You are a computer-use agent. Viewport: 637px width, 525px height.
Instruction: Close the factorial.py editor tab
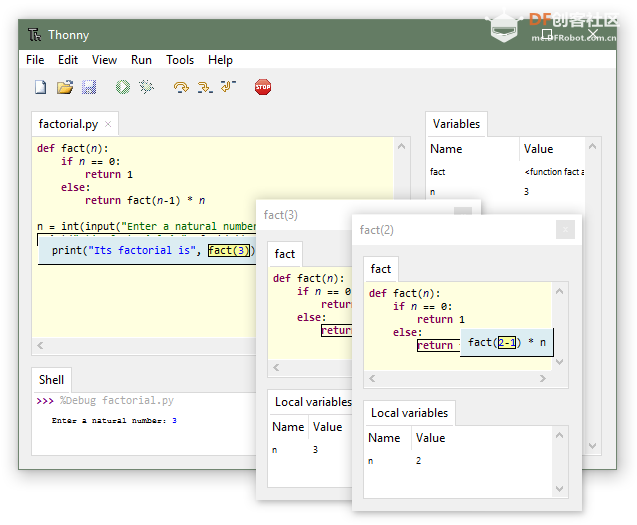108,125
